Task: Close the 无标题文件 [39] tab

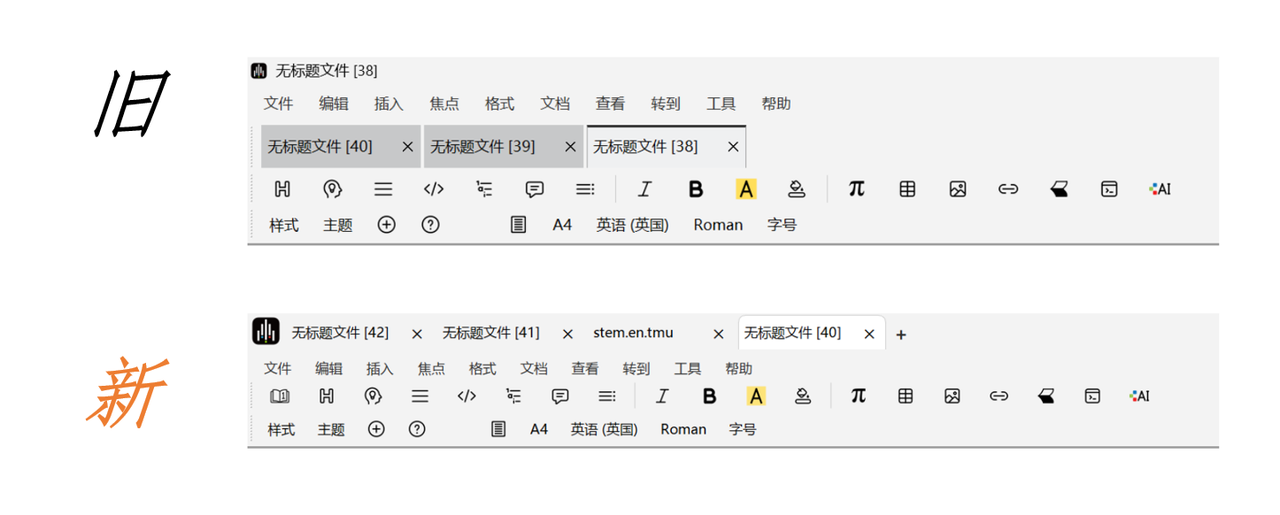Action: pyautogui.click(x=570, y=147)
